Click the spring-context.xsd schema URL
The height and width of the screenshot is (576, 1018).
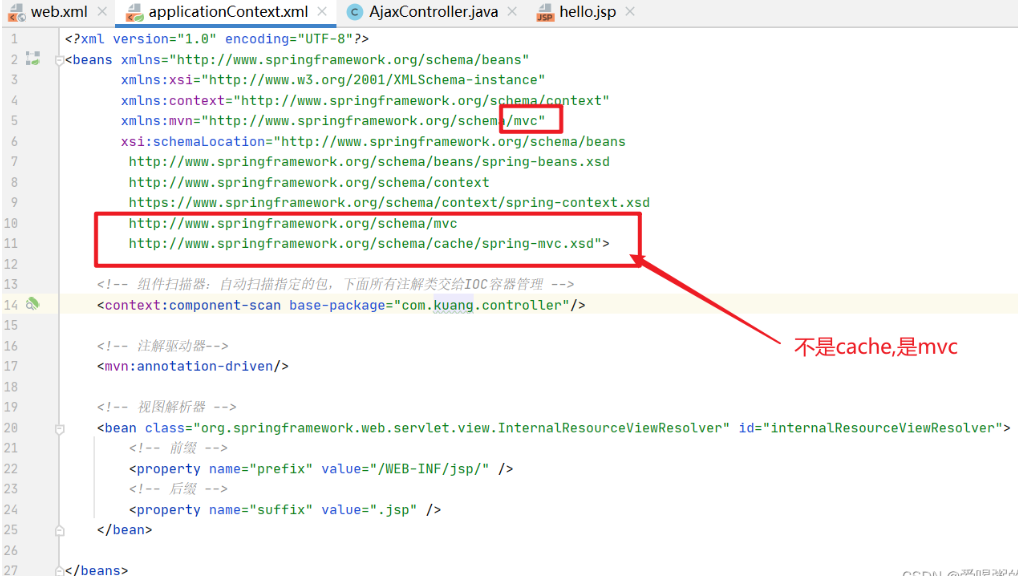(x=389, y=202)
